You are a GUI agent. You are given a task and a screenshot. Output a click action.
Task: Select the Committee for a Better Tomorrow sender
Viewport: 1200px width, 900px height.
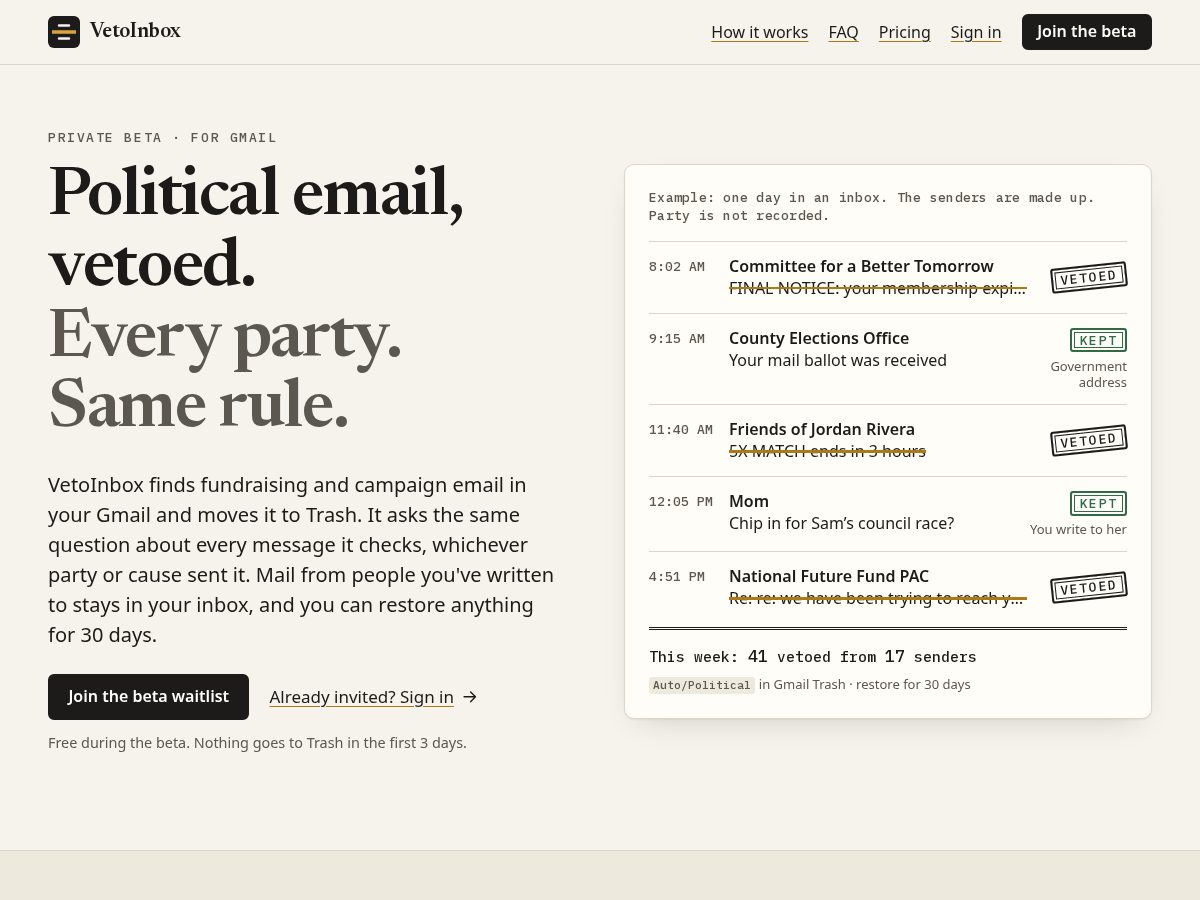click(861, 266)
